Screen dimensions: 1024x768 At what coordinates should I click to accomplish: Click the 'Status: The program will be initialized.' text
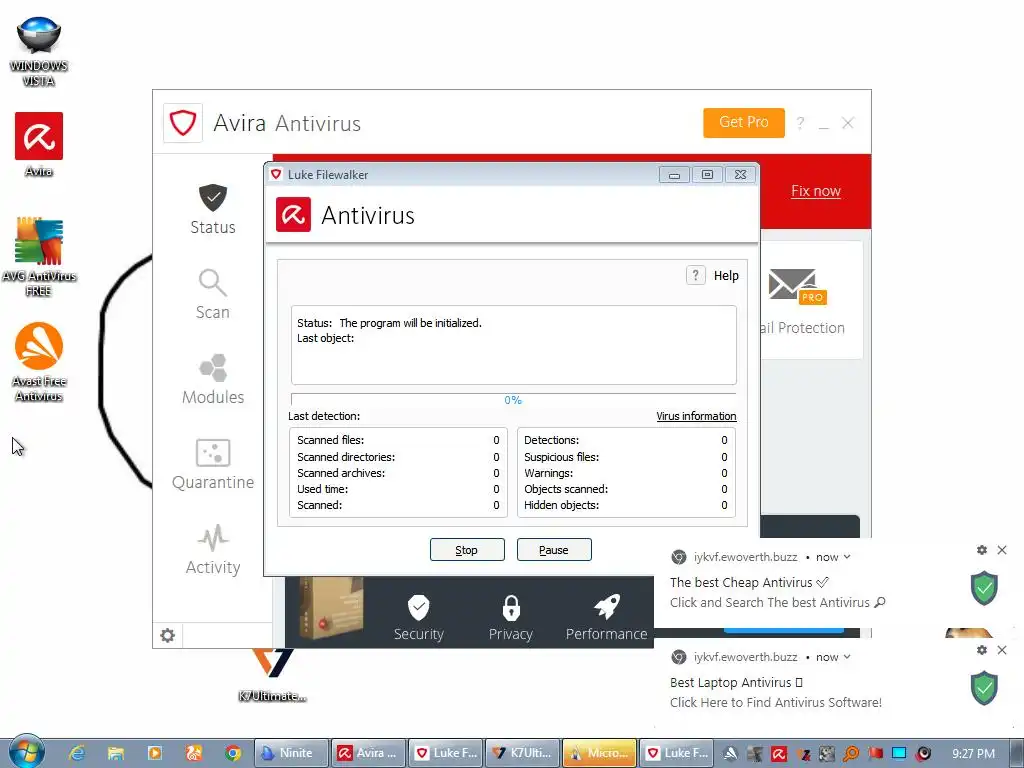[389, 323]
